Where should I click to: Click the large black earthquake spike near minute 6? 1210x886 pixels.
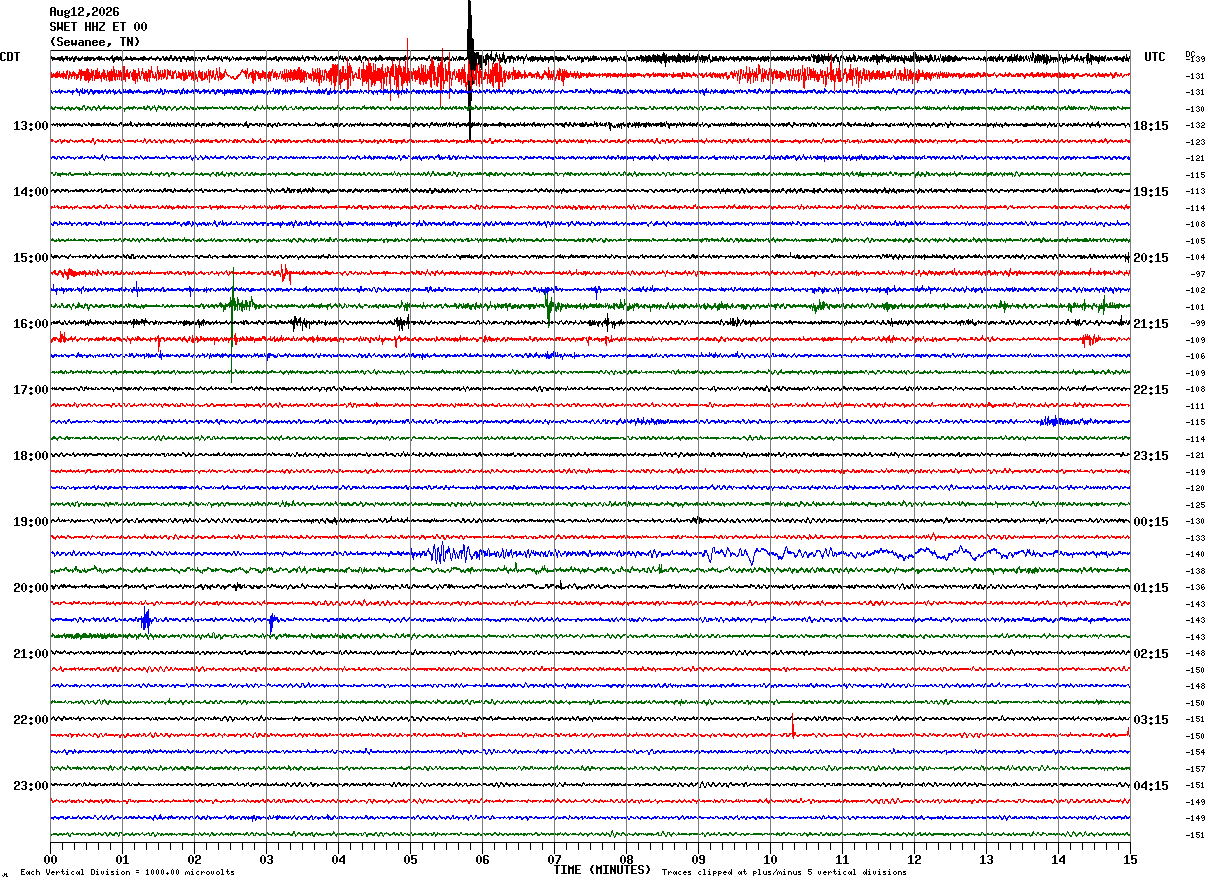tap(470, 70)
